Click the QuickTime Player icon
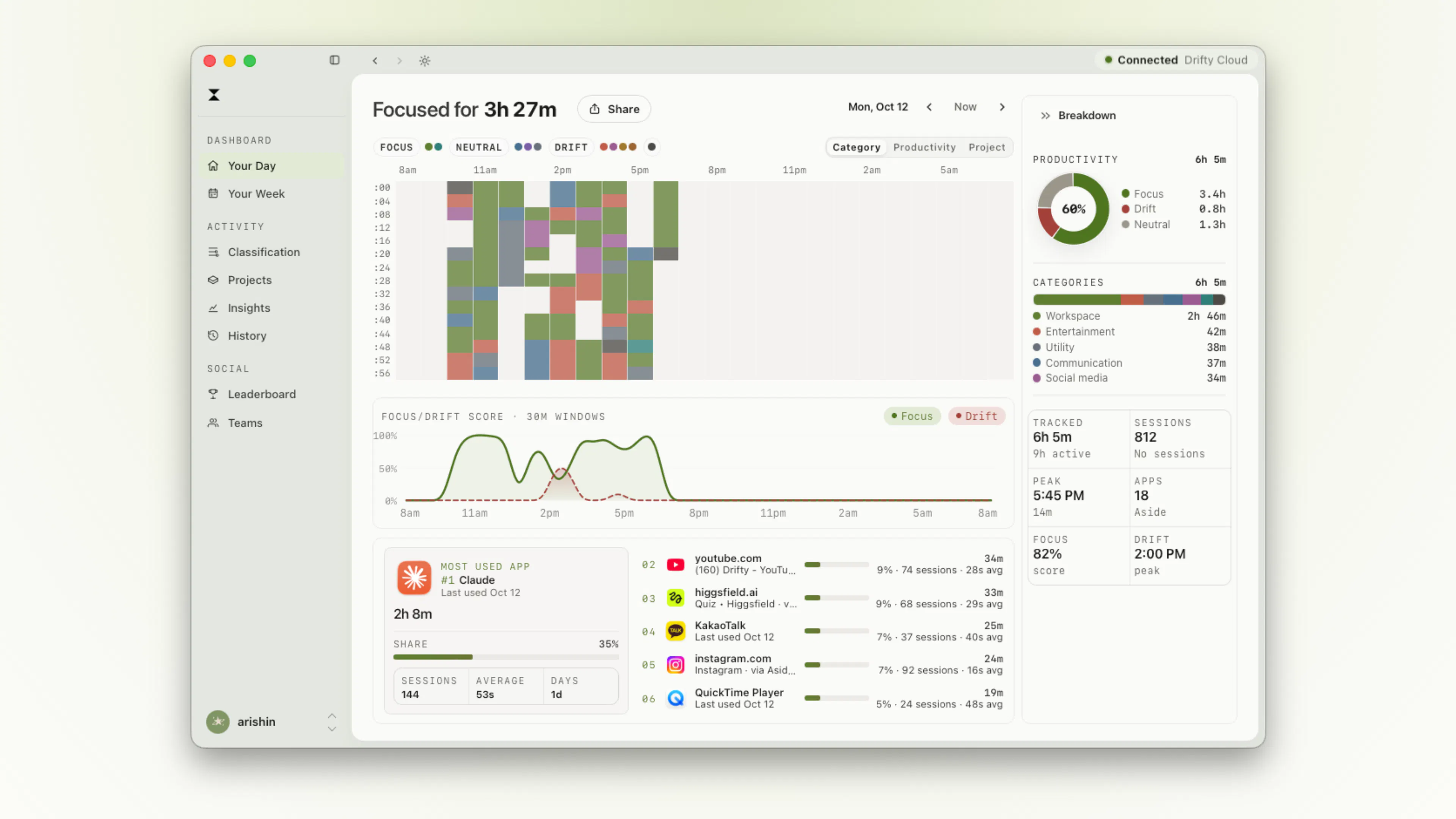This screenshot has height=819, width=1456. [675, 698]
